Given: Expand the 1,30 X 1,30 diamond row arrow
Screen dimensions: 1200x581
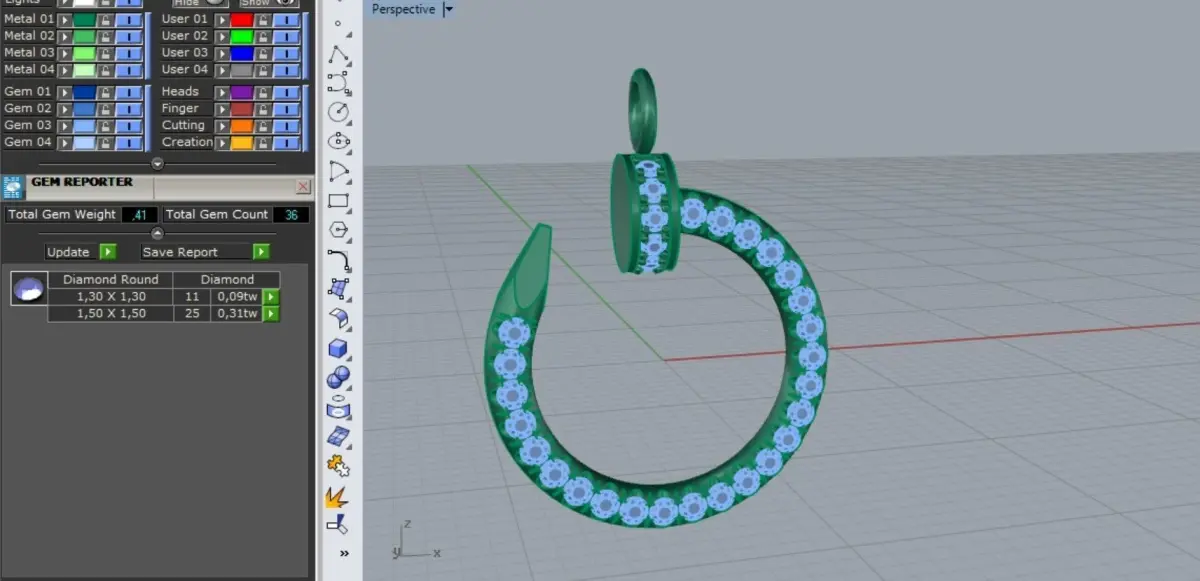Looking at the screenshot, I should (x=270, y=297).
